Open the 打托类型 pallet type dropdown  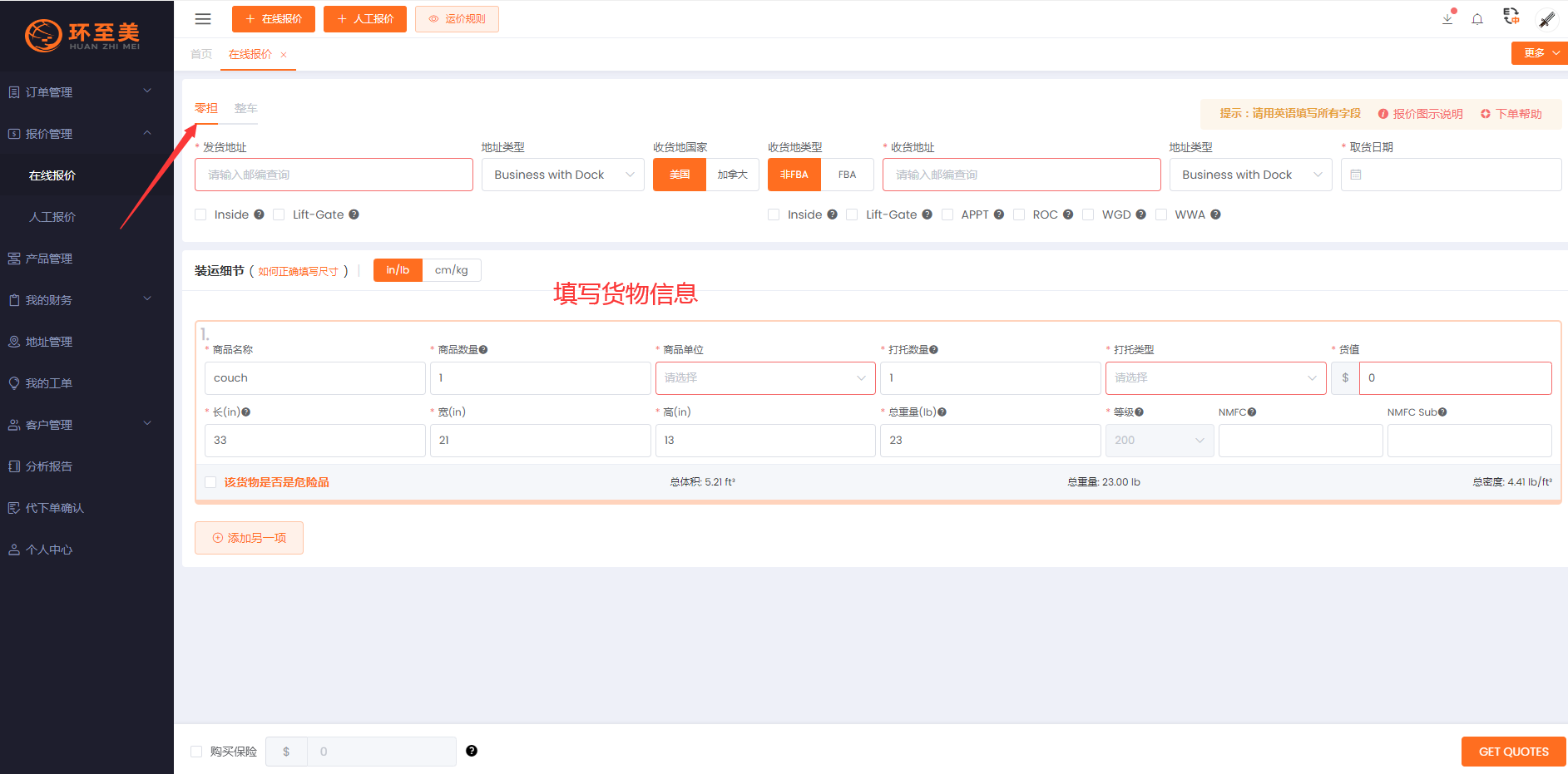click(x=1215, y=378)
